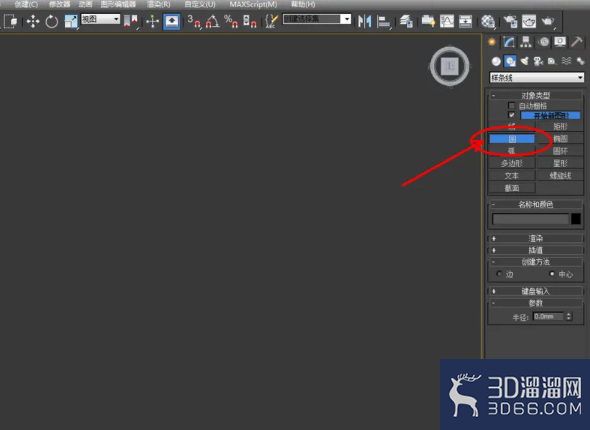The image size is (590, 430).
Task: Open the Rendered Frame Window
Action: [529, 21]
